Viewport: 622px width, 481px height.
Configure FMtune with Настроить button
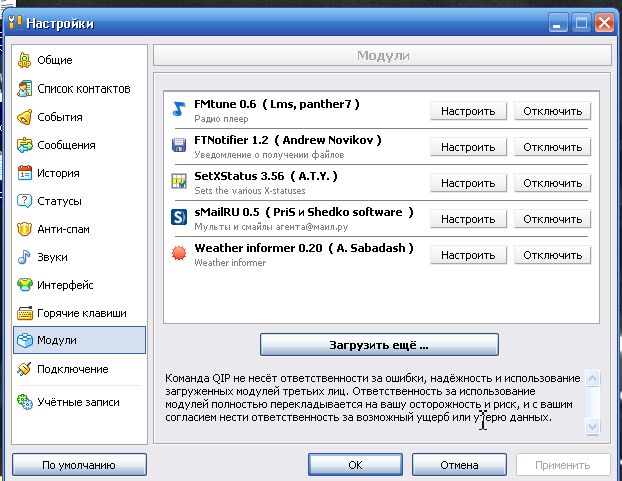coord(468,111)
